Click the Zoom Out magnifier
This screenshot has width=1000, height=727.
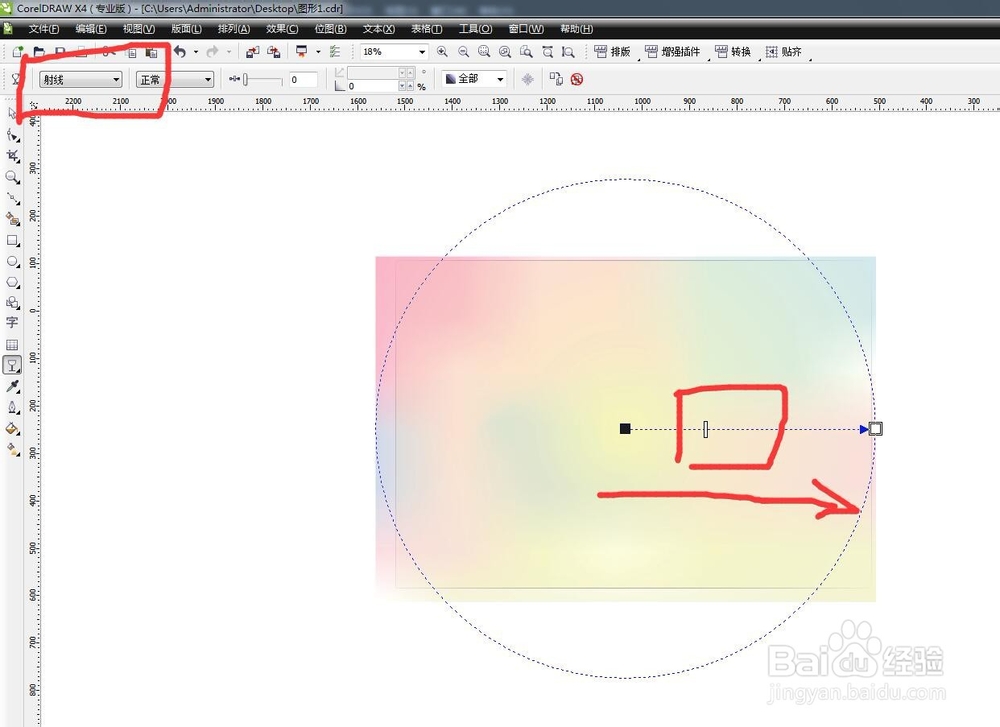tap(464, 52)
